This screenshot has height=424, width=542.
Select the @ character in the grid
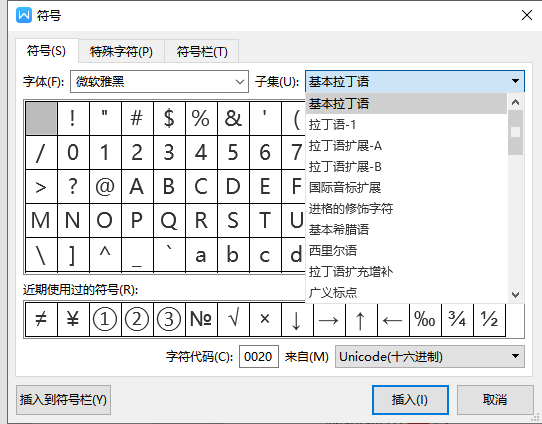[x=105, y=187]
